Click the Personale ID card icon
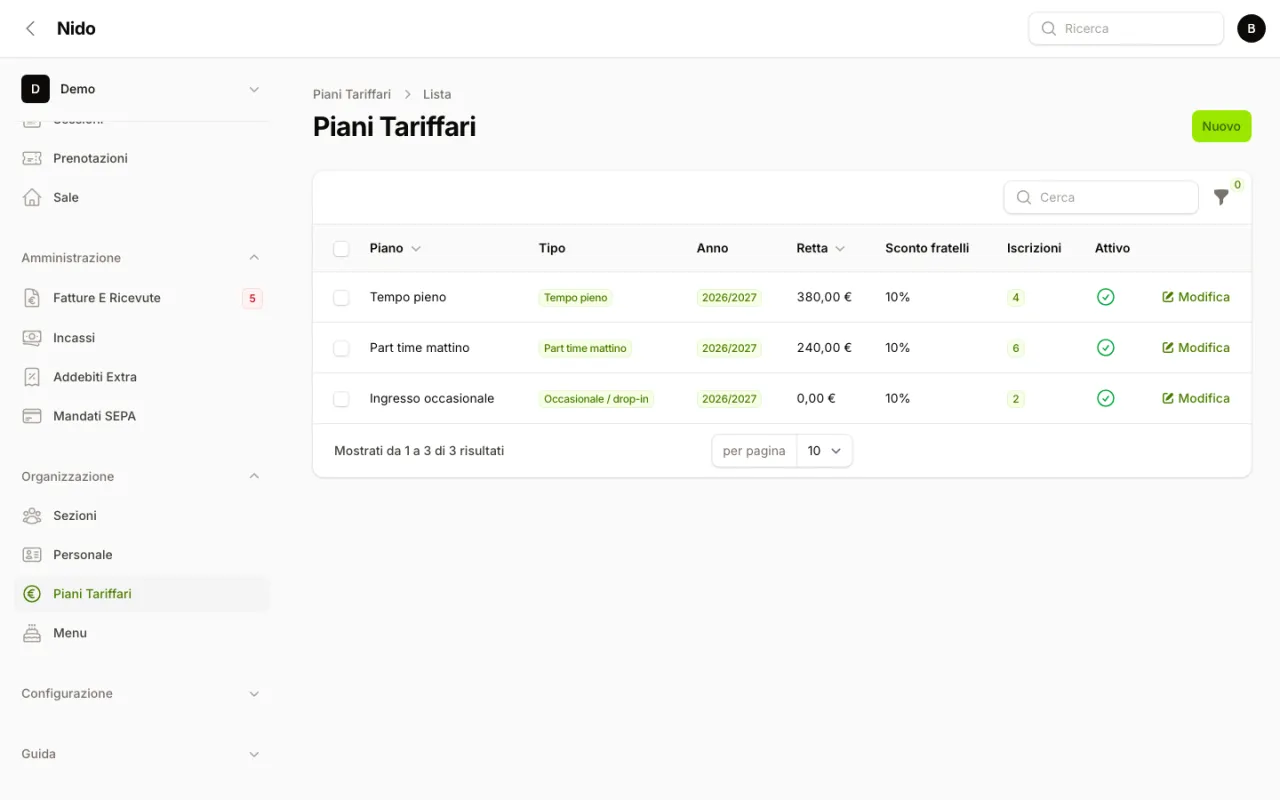 (x=32, y=555)
